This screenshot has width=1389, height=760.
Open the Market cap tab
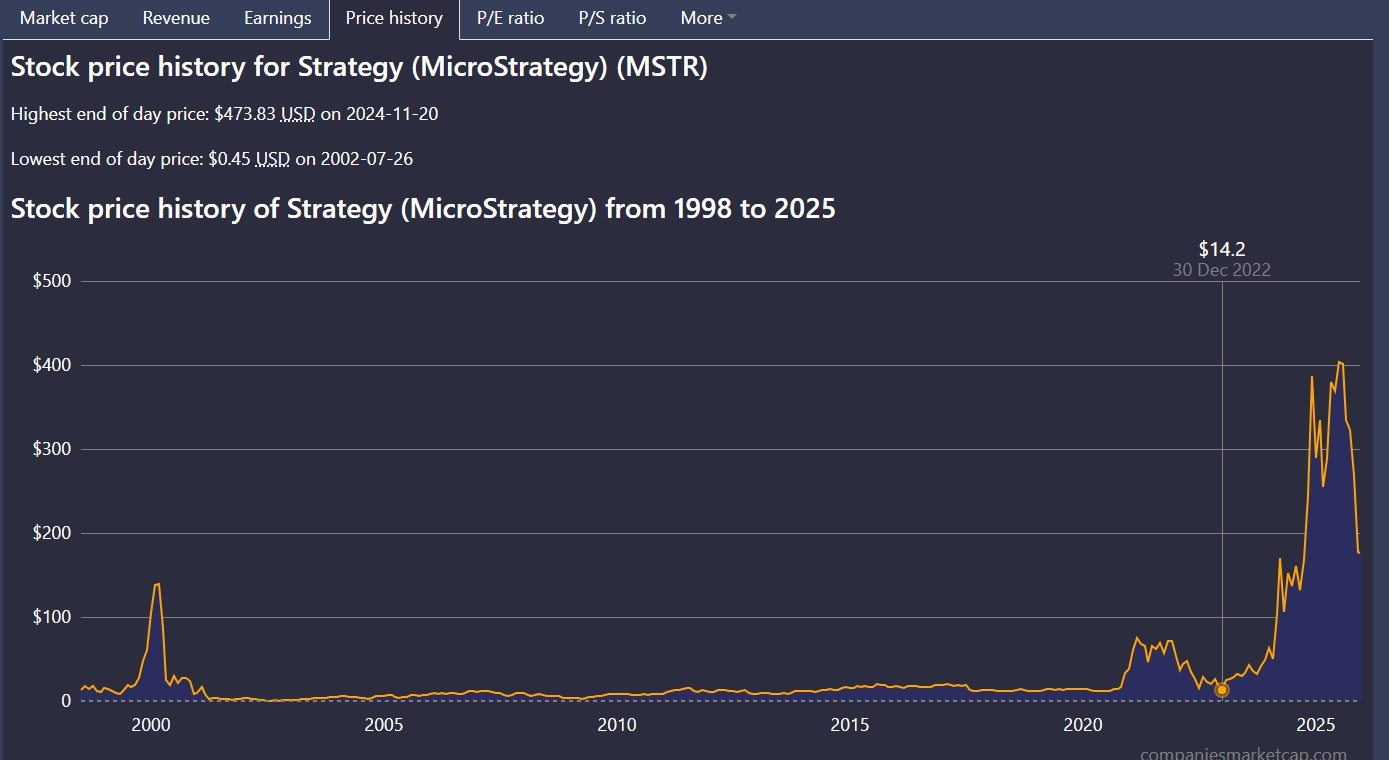(64, 18)
